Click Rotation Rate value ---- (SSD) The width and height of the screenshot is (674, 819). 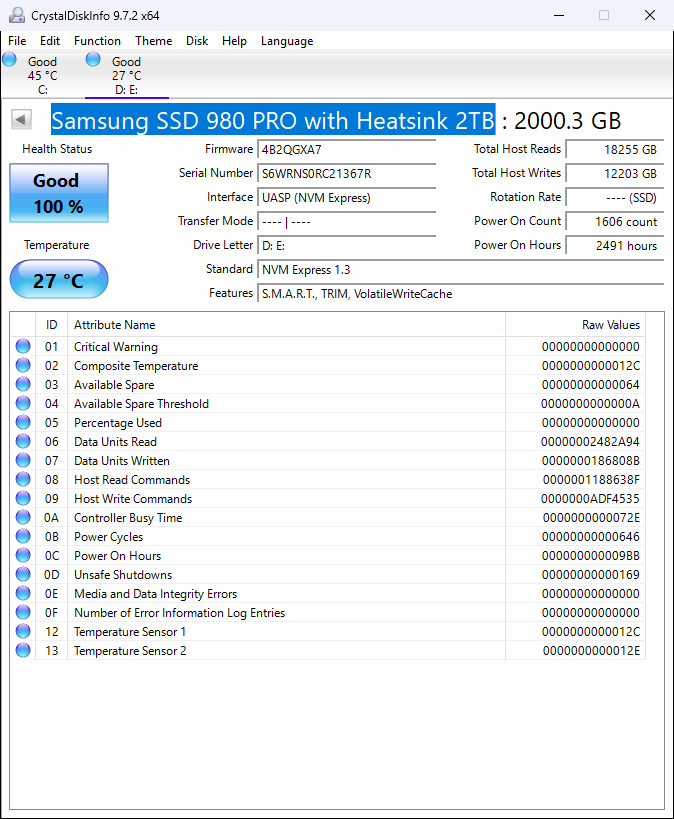615,197
